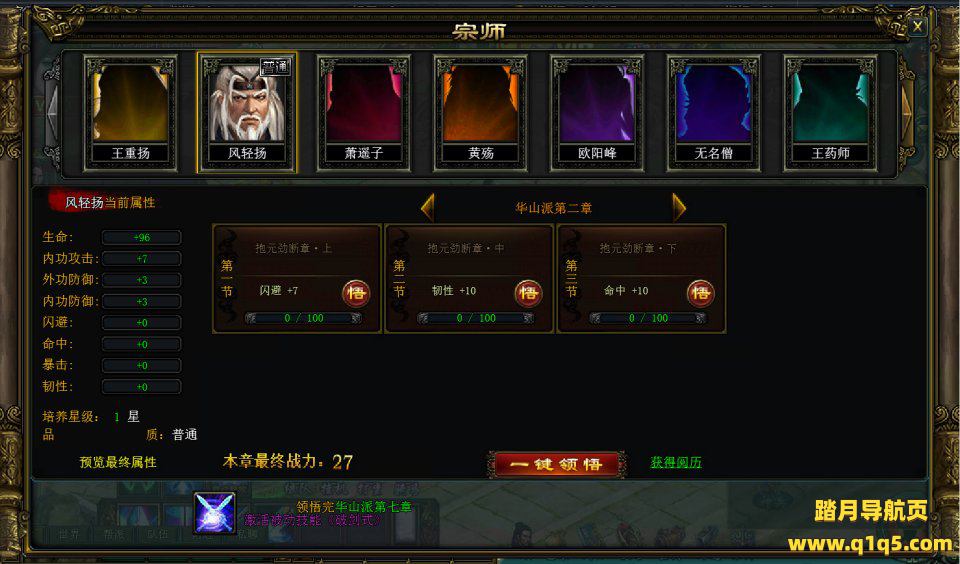Click the 破剑式 passive skill icon
This screenshot has width=960, height=564.
(x=214, y=513)
